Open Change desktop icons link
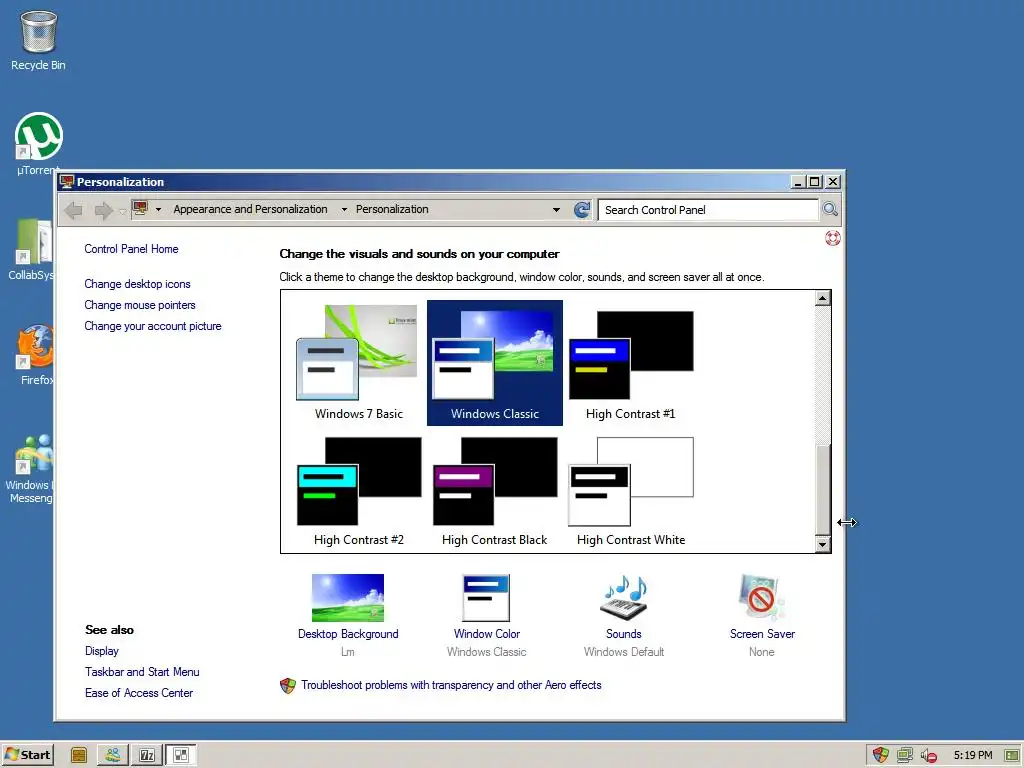This screenshot has width=1024, height=768. coord(137,284)
